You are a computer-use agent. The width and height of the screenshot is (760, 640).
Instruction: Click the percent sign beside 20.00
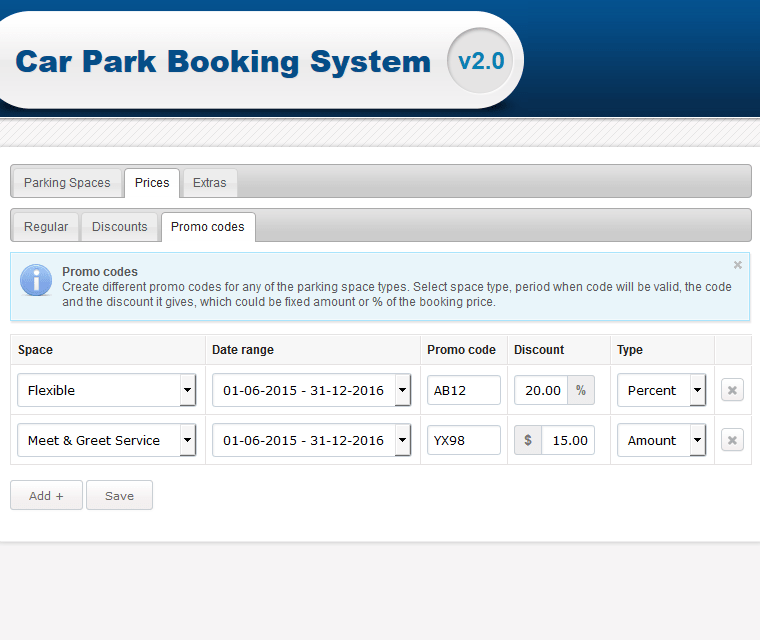(x=581, y=390)
